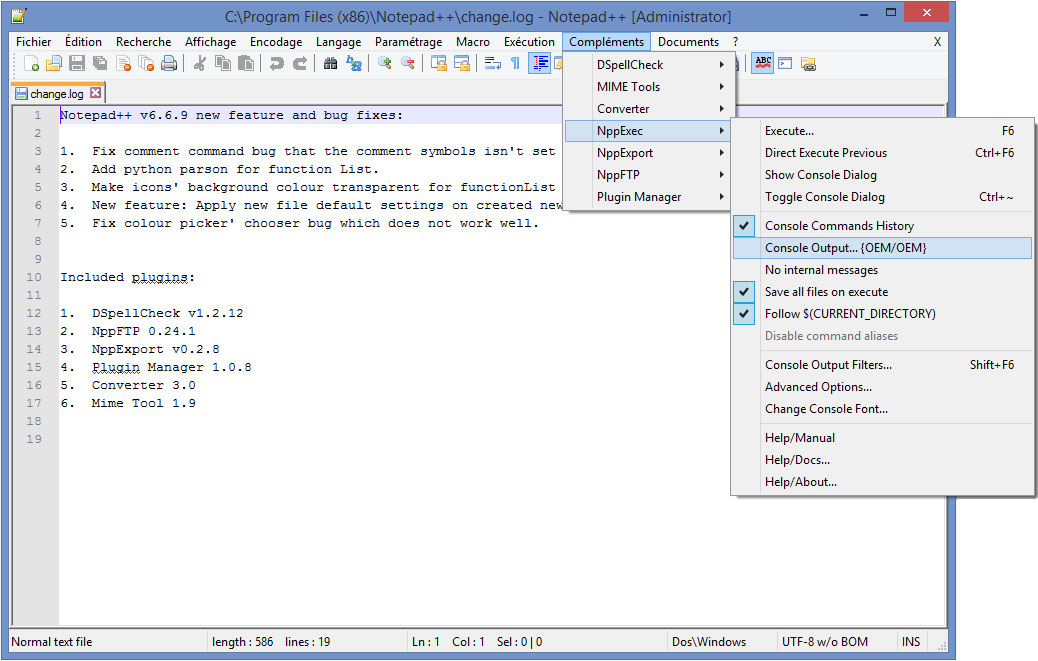Open the Exécution menu
The height and width of the screenshot is (661, 1038).
(529, 42)
